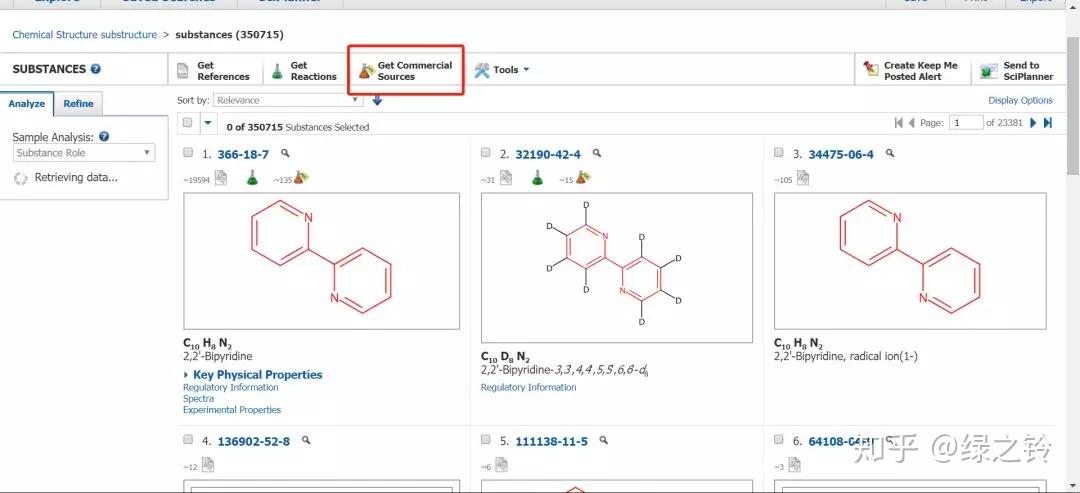1080x493 pixels.
Task: Go to previous page icon
Action: [x=911, y=123]
